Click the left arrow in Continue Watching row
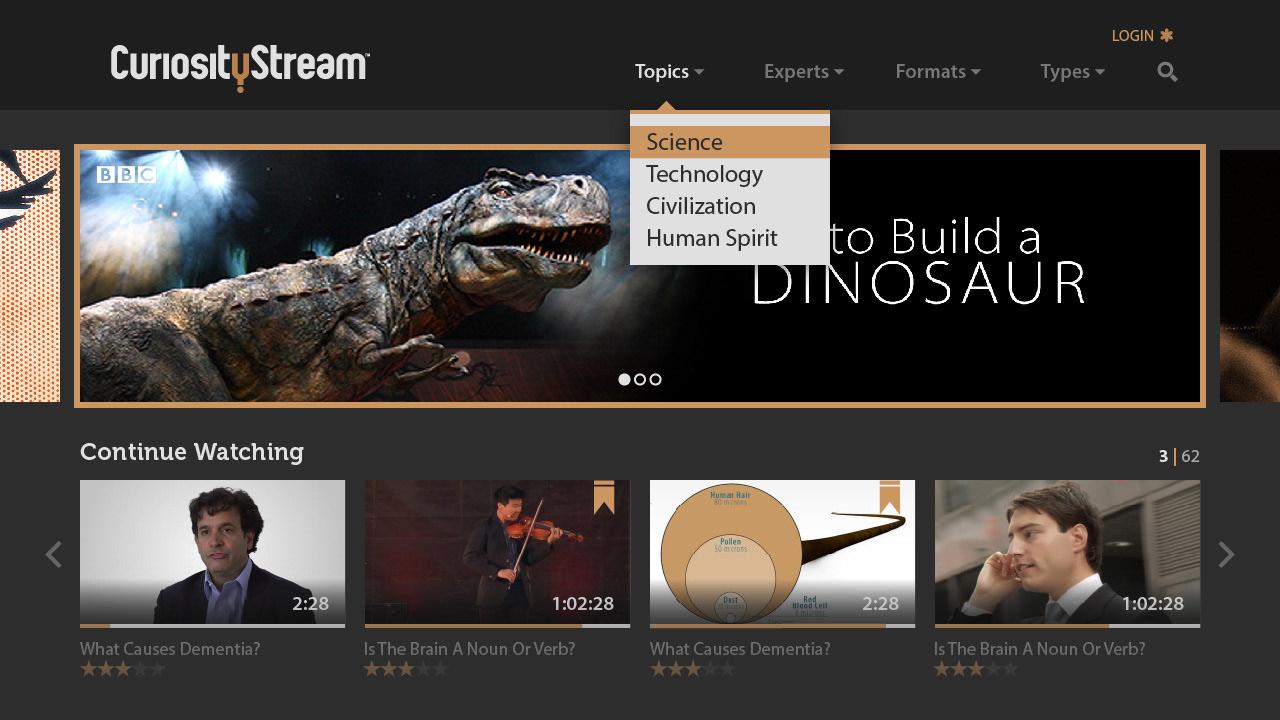Image resolution: width=1280 pixels, height=720 pixels. pos(53,554)
